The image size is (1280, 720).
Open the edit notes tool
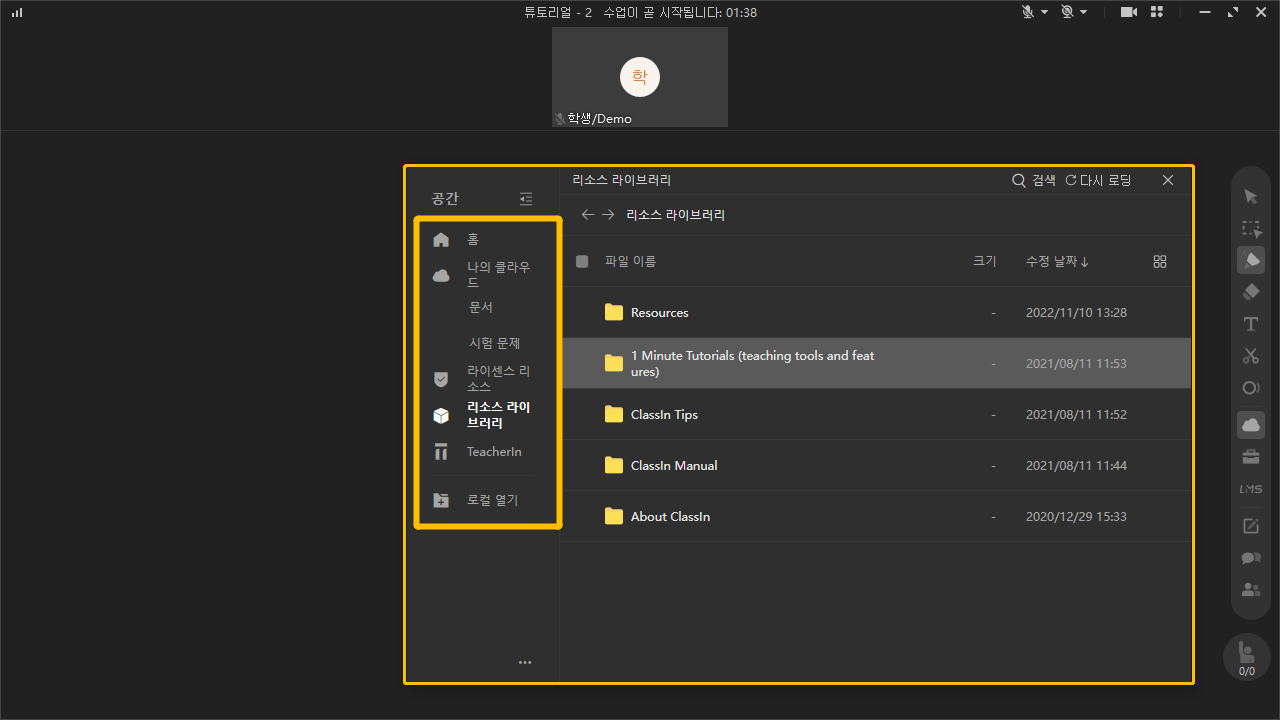pos(1251,526)
